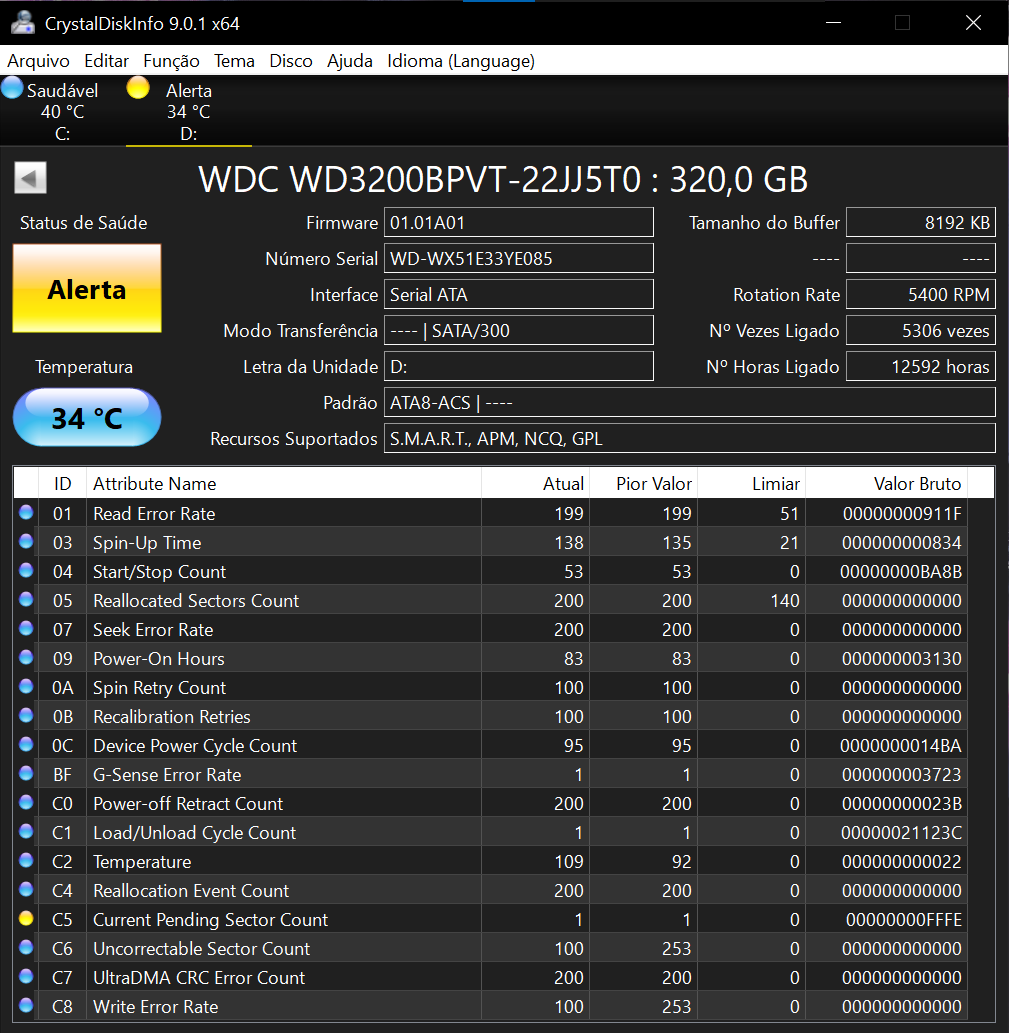Image resolution: width=1009 pixels, height=1033 pixels.
Task: Click the drive letter field D:
Action: (519, 366)
